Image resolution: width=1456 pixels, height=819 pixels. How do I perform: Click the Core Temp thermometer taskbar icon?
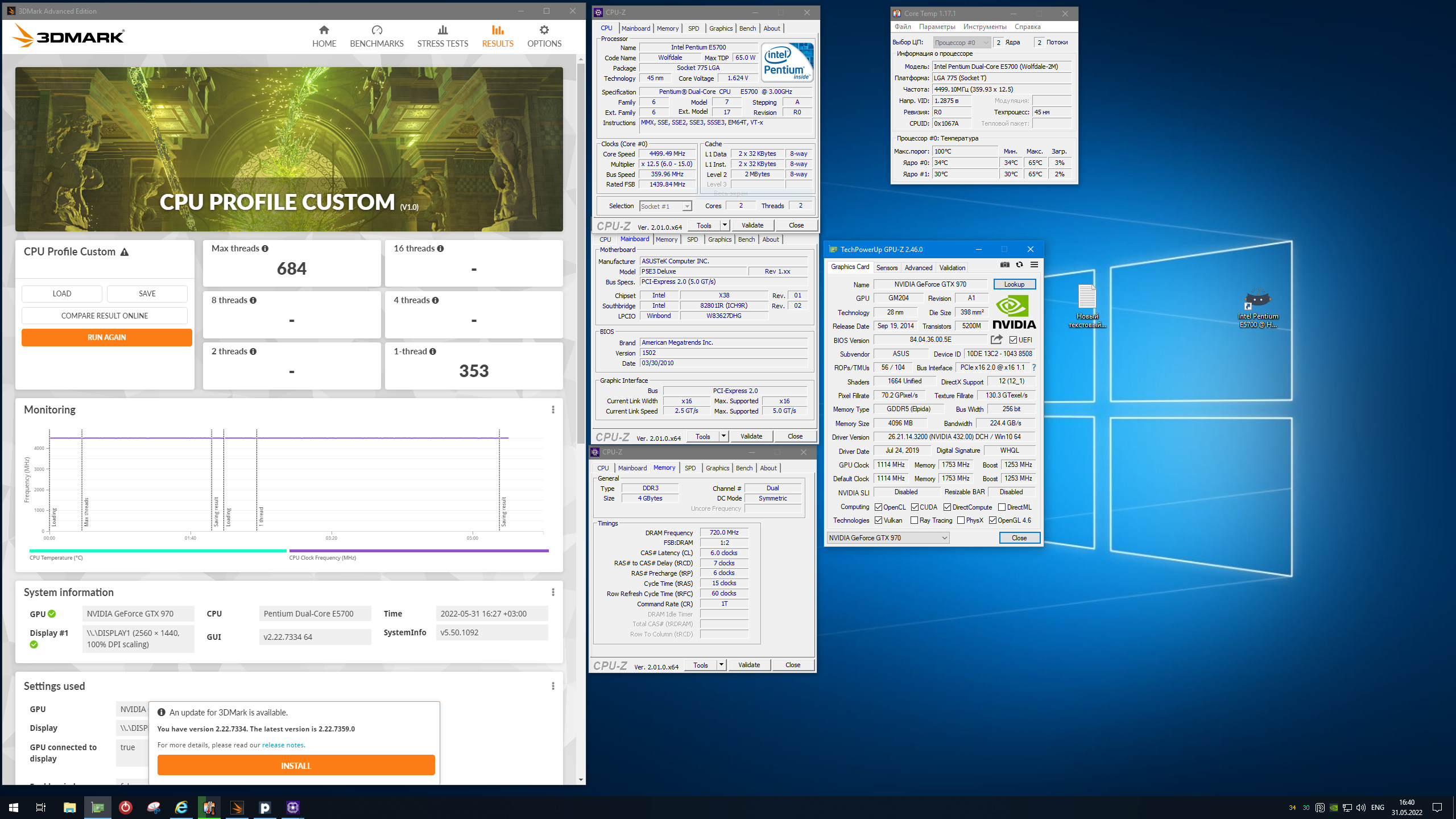[x=209, y=807]
